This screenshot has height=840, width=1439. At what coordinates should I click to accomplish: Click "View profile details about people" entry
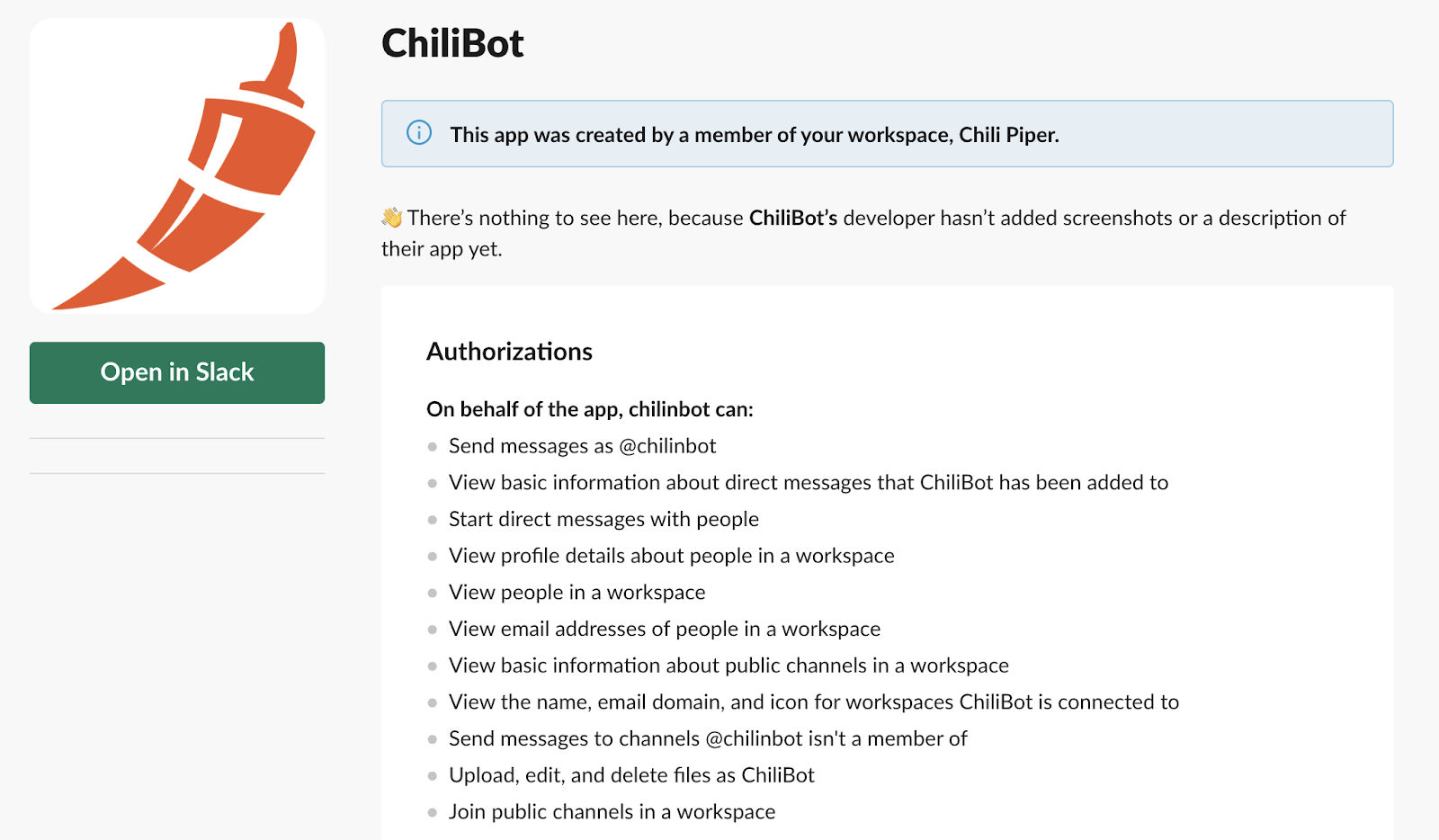coord(671,556)
